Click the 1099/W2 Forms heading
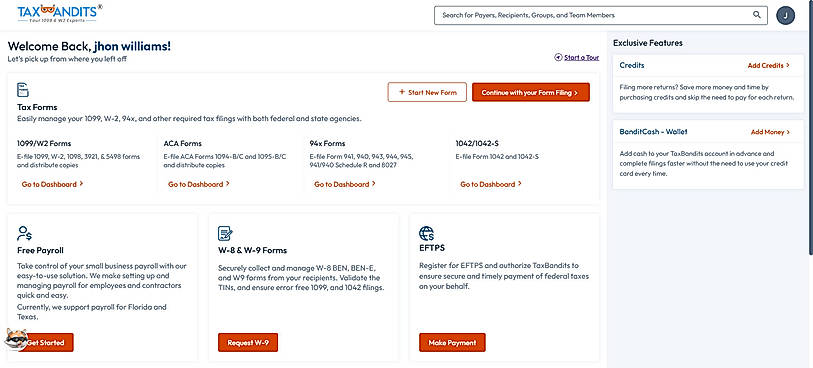 pyautogui.click(x=44, y=144)
